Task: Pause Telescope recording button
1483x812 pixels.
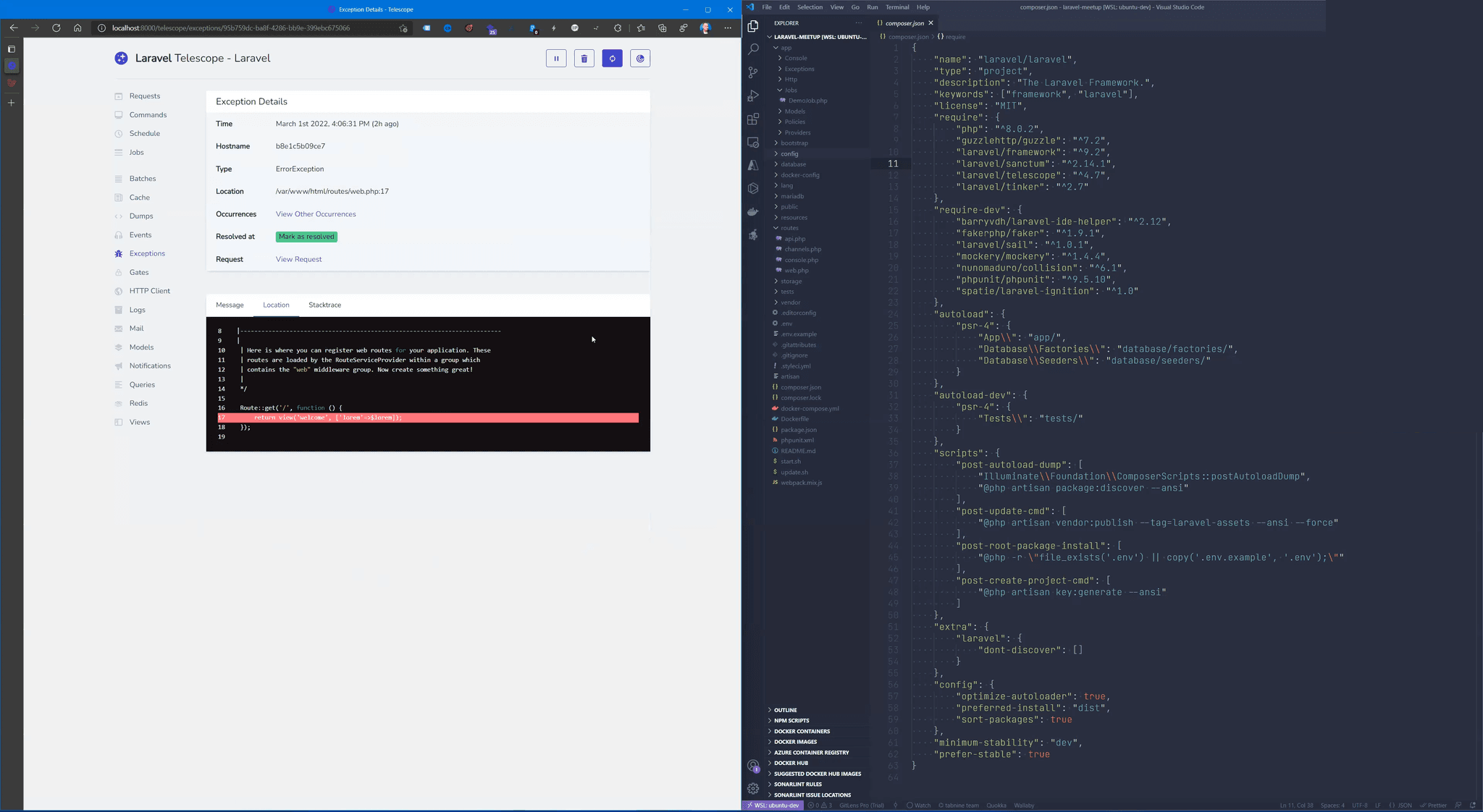Action: point(556,59)
